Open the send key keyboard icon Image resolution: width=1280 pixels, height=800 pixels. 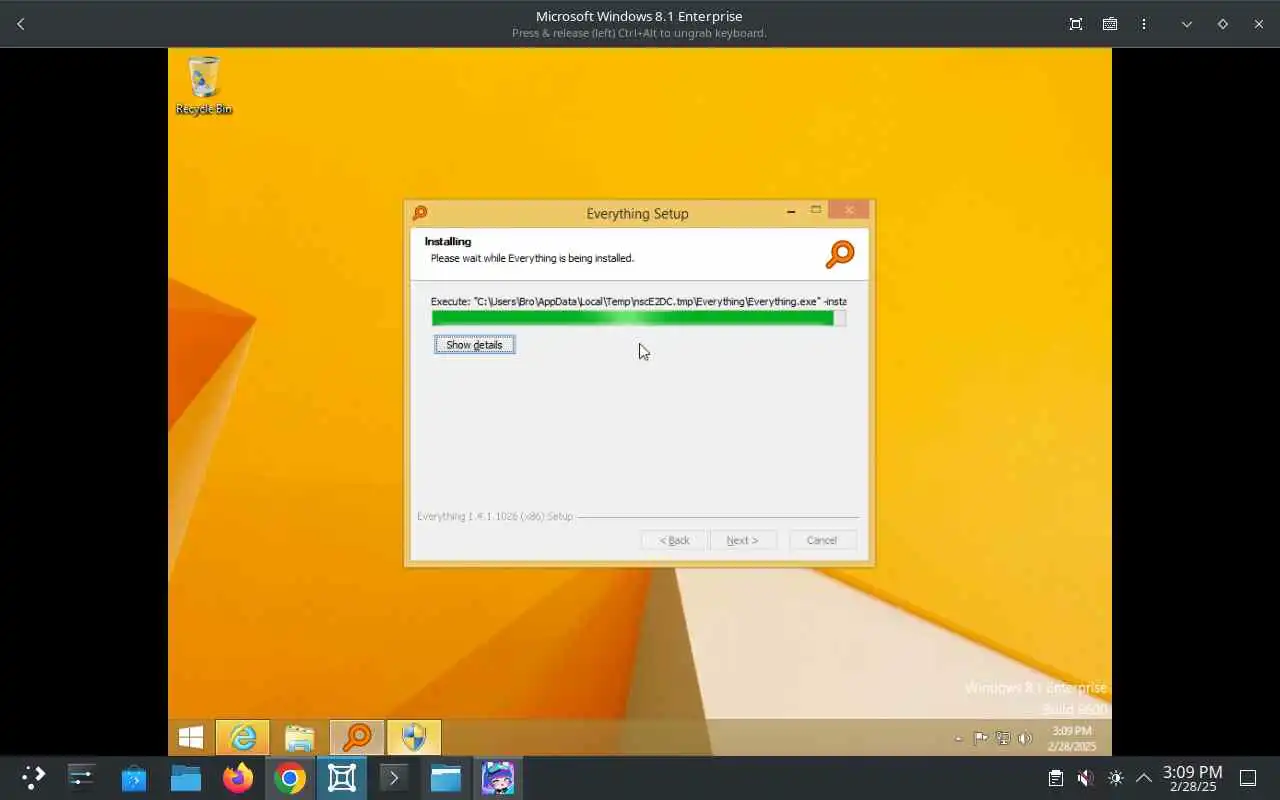[1110, 24]
